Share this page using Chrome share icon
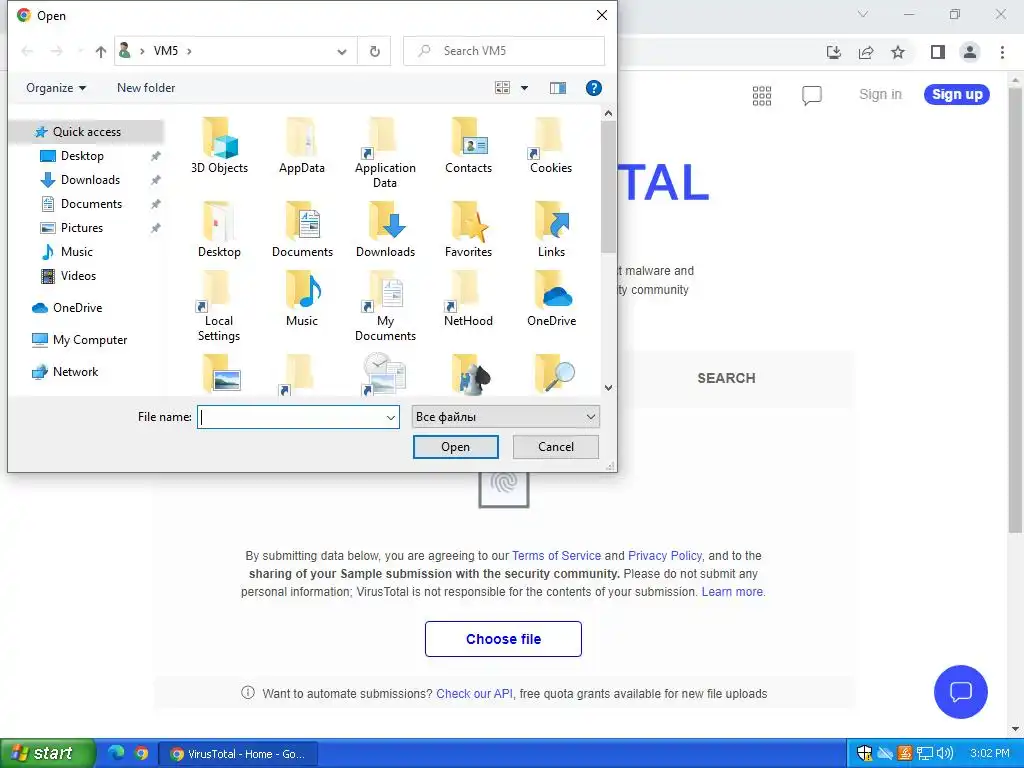The image size is (1024, 768). click(866, 52)
